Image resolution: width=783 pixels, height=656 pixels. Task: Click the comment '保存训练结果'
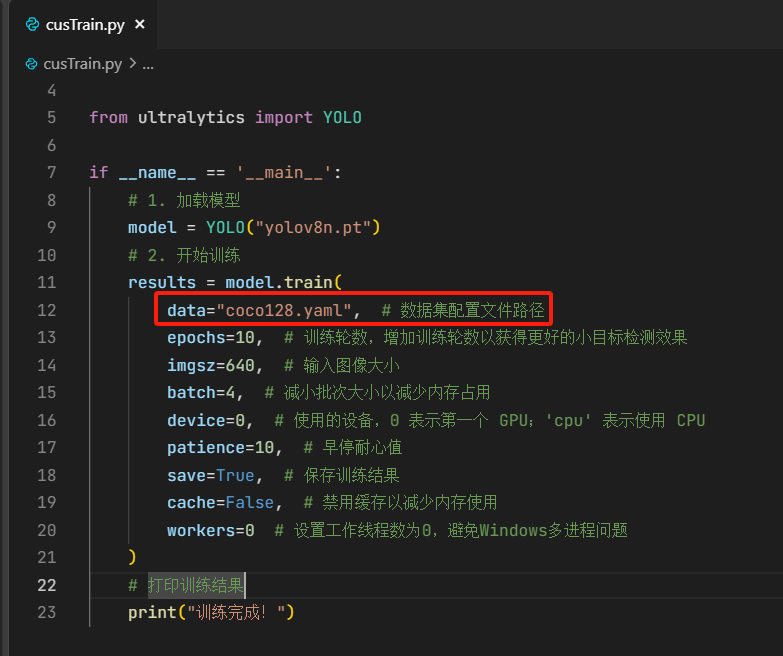(351, 475)
